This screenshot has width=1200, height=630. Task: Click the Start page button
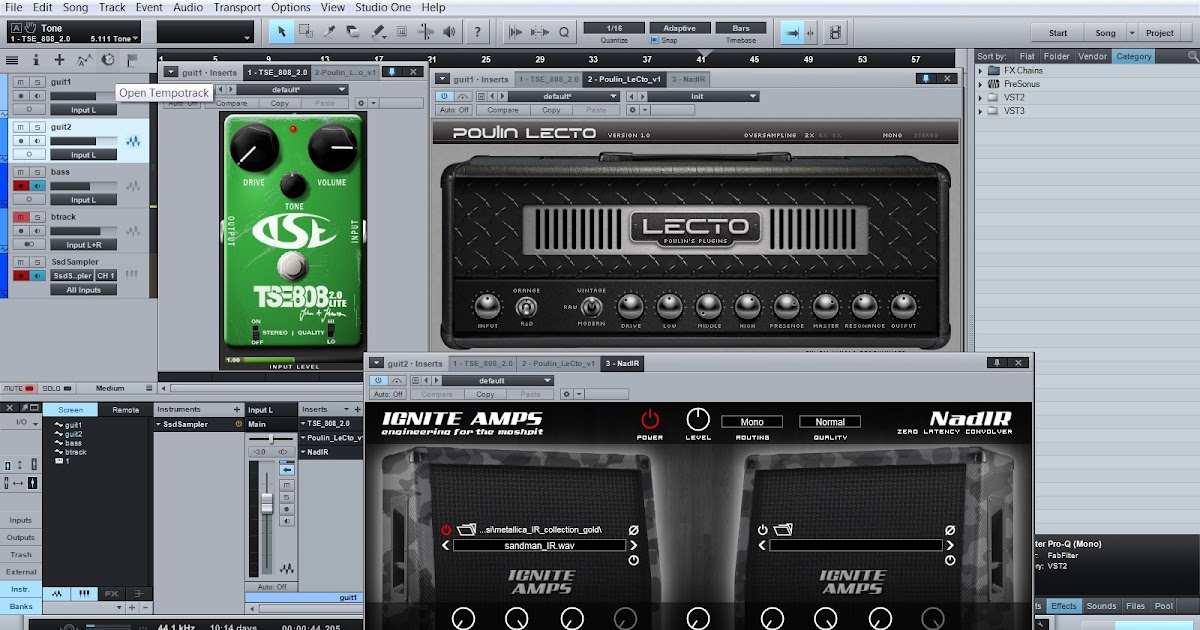pos(1058,33)
